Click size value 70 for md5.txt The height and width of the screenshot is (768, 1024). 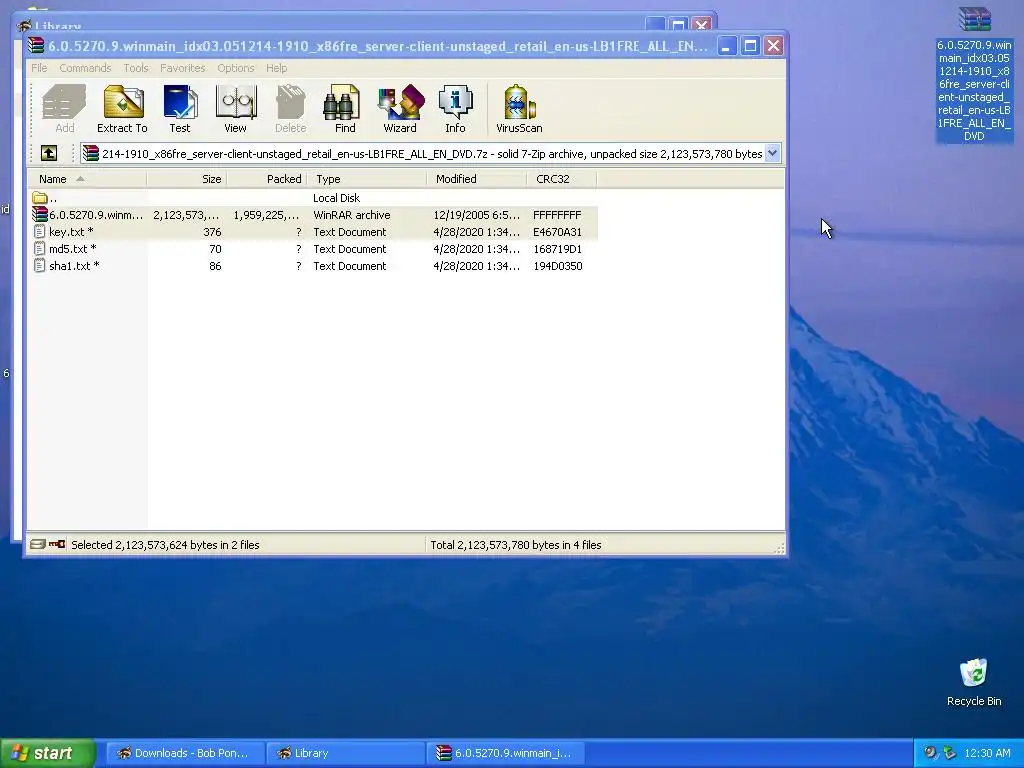click(x=215, y=249)
